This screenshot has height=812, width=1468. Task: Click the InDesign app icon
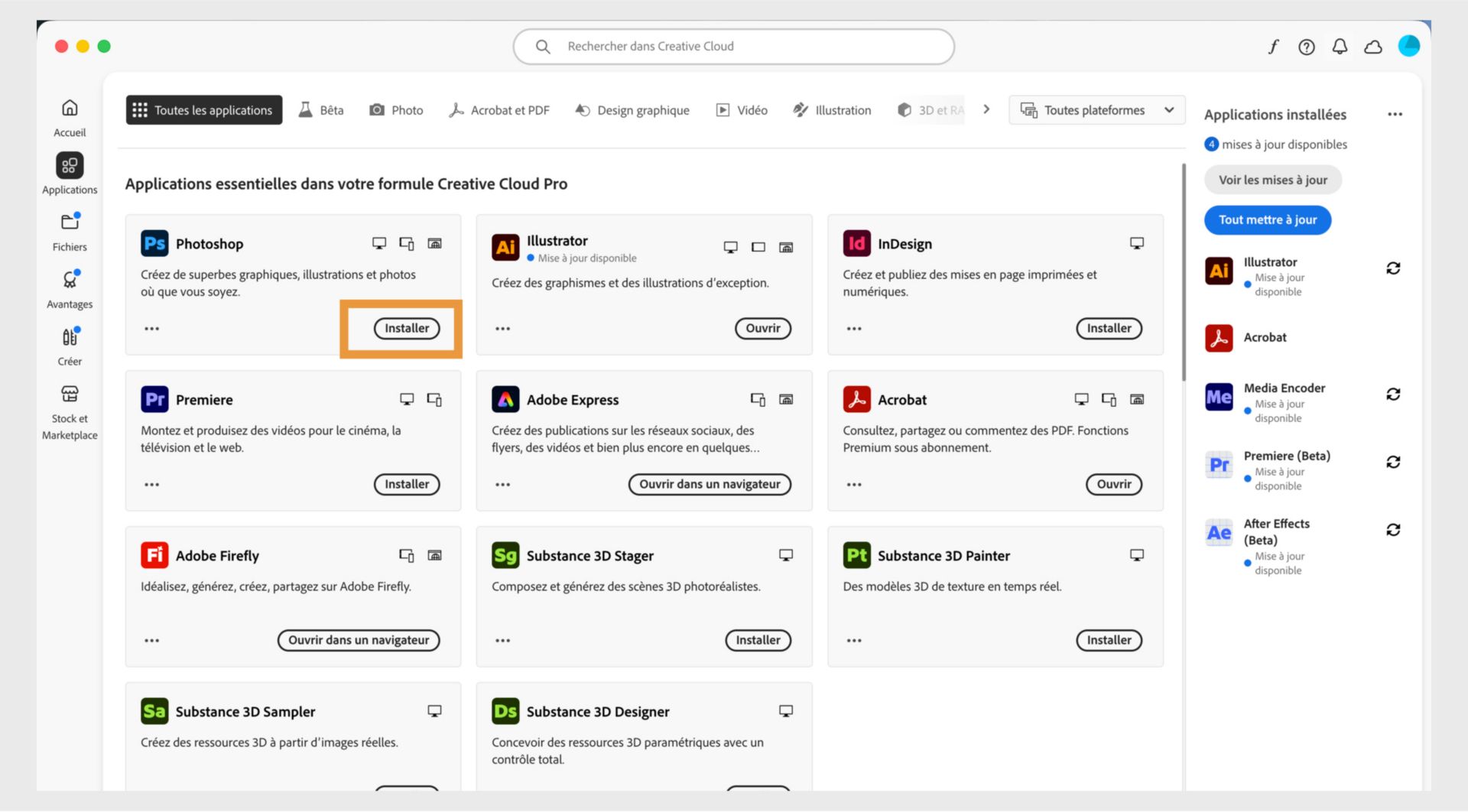(856, 243)
